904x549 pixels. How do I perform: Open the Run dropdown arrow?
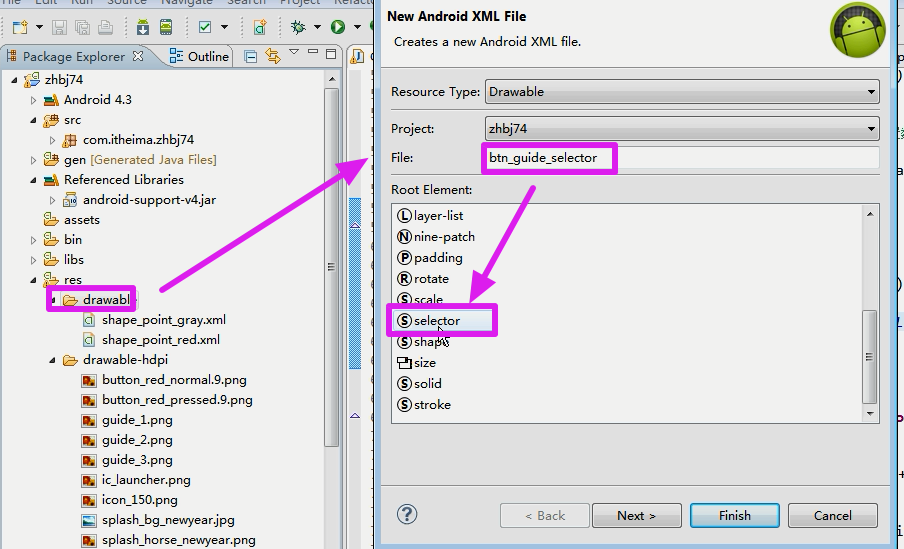pos(357,27)
